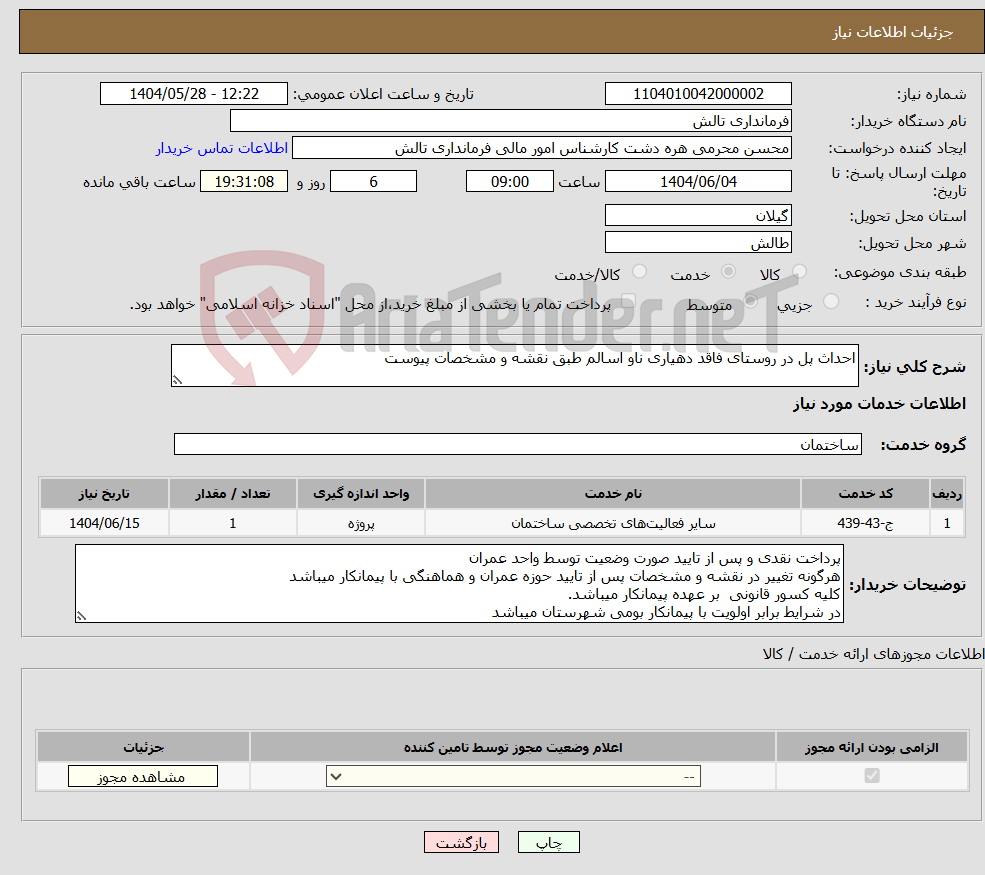Click the نام خدمت column header
985x875 pixels.
tap(613, 494)
